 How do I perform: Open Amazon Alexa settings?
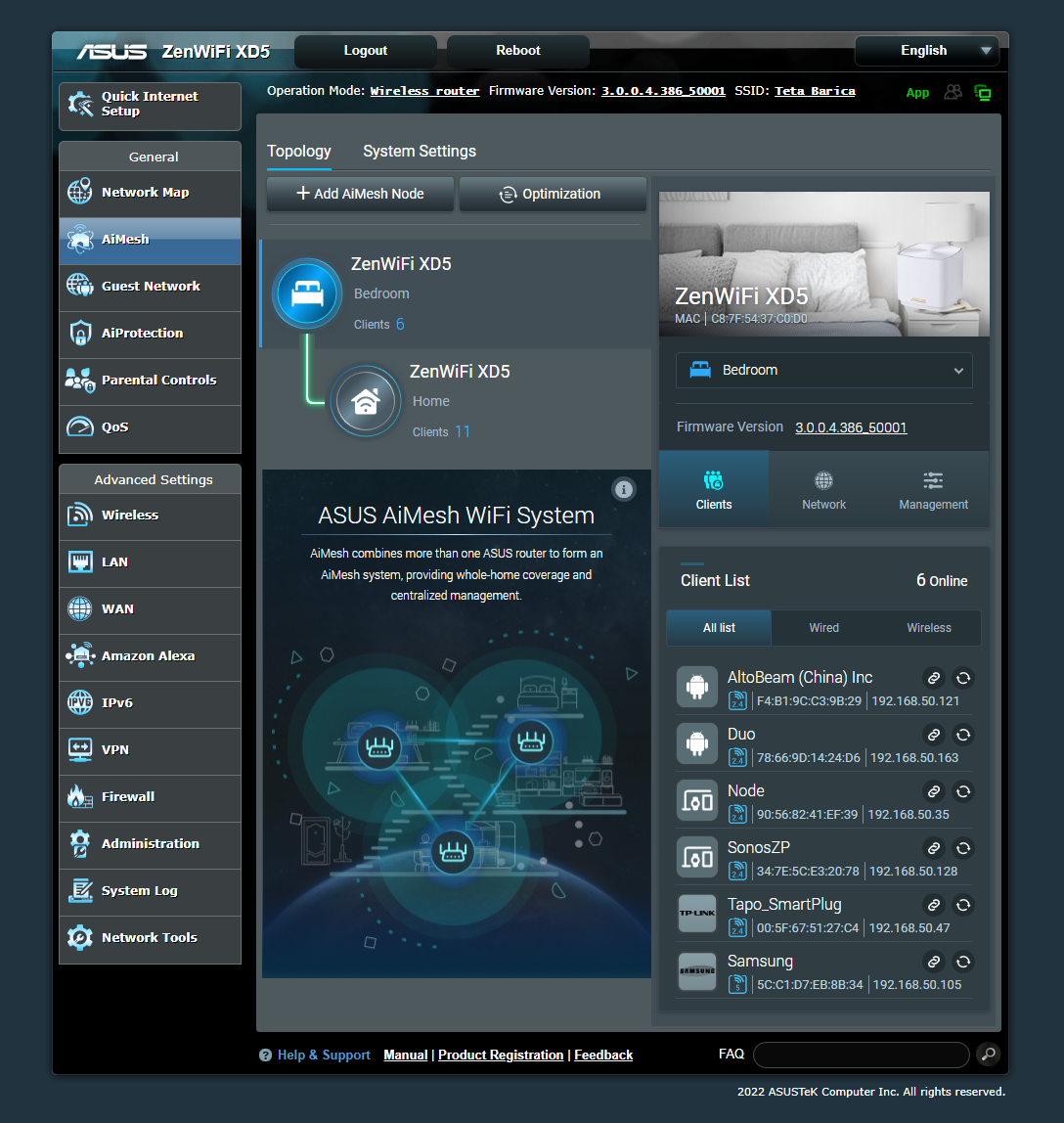tap(151, 656)
